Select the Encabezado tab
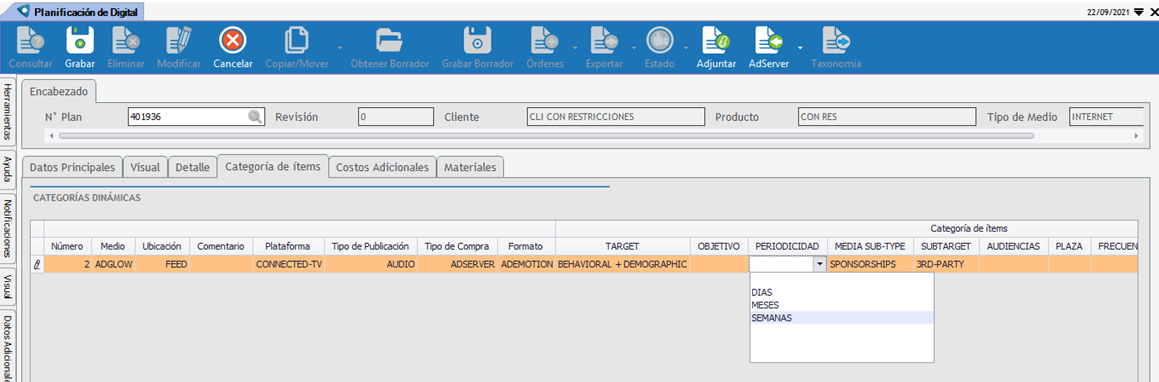The height and width of the screenshot is (382, 1159). 58,91
